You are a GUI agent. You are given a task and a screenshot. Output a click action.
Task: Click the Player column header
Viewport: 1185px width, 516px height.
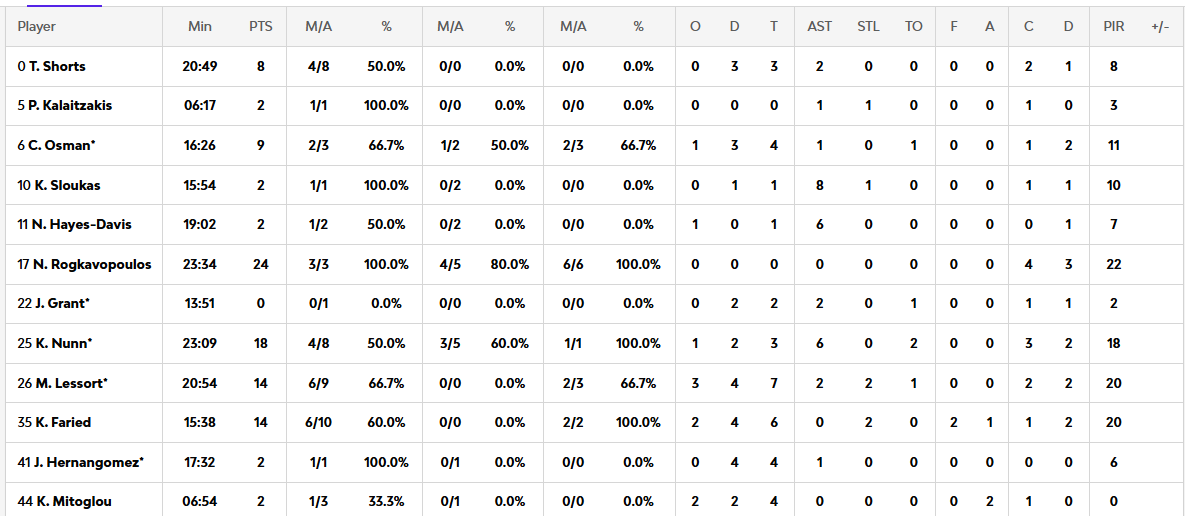tap(37, 26)
